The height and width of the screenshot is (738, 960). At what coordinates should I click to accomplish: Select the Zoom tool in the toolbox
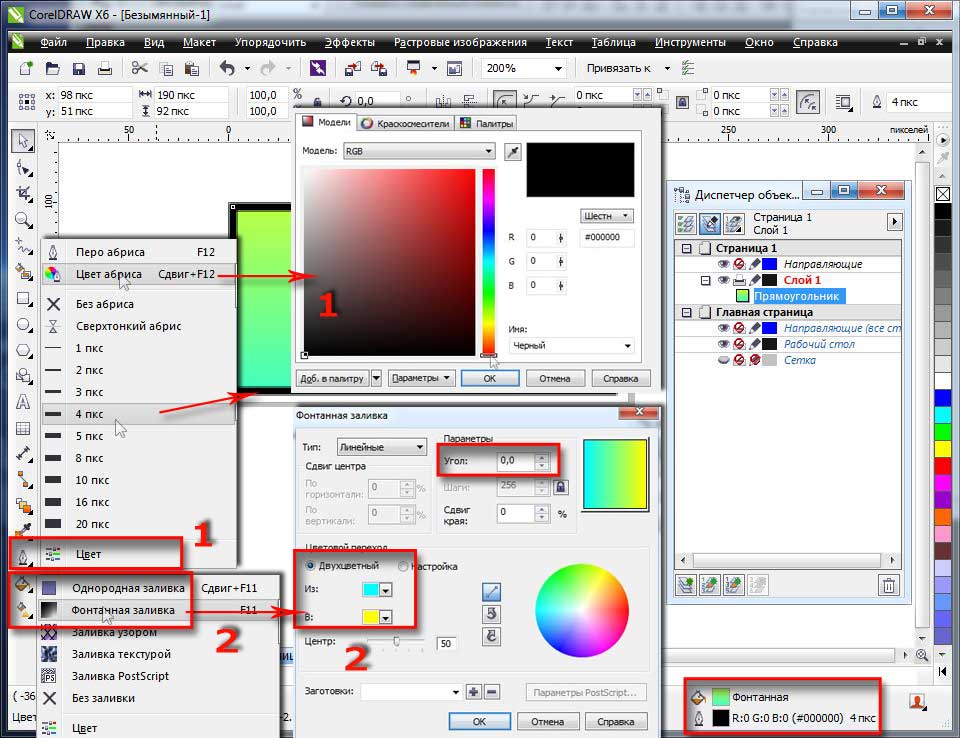coord(24,219)
